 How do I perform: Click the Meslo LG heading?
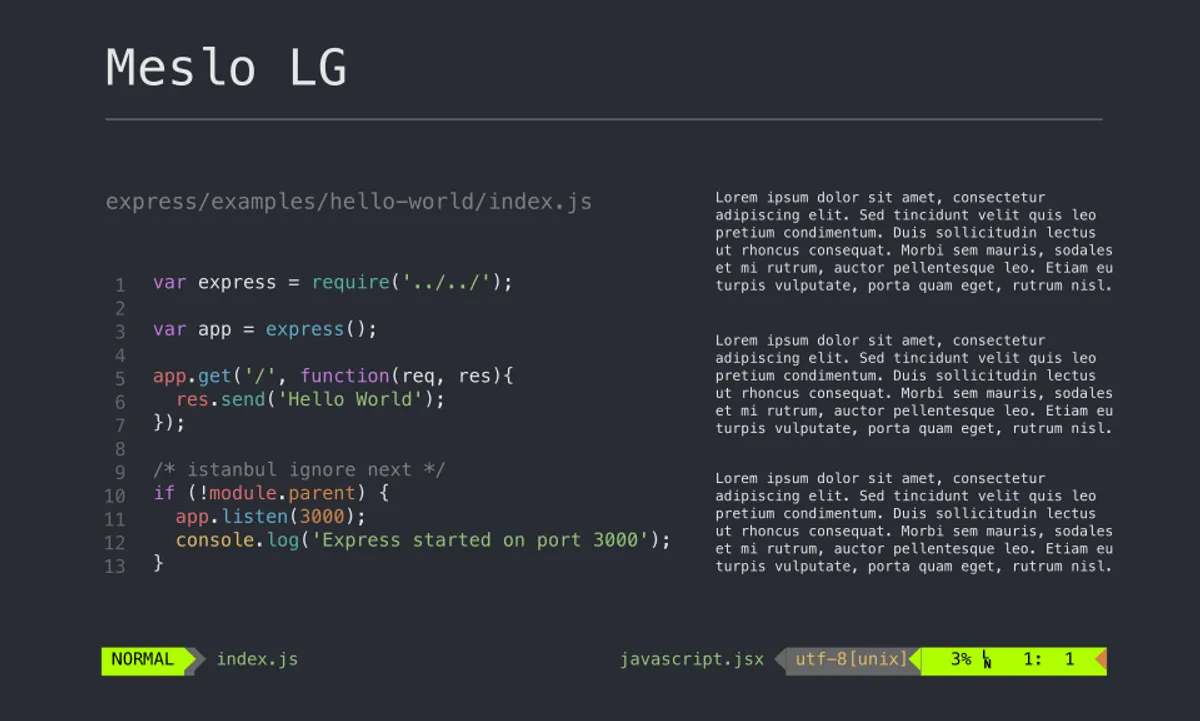point(227,68)
